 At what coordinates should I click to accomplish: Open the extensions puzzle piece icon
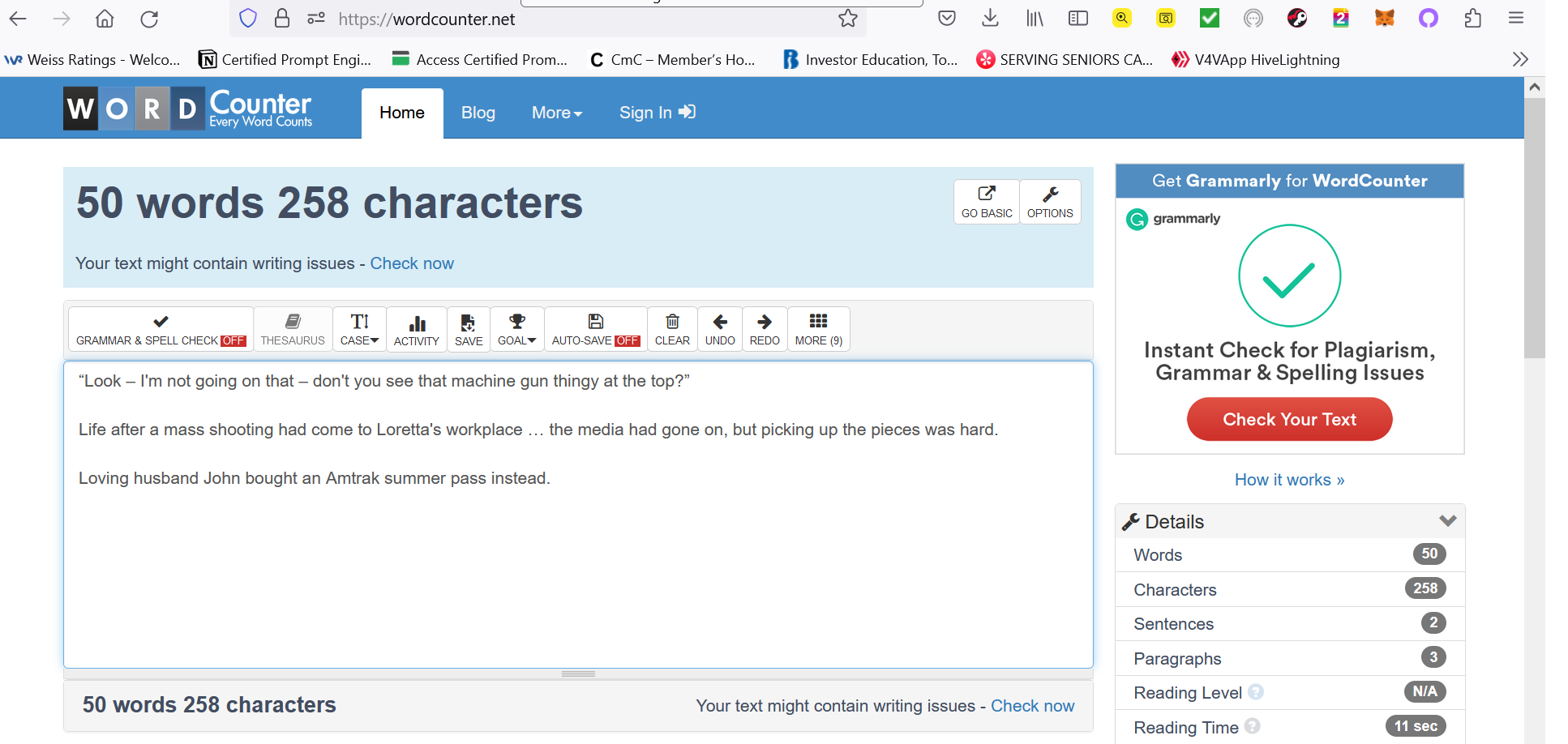1473,18
